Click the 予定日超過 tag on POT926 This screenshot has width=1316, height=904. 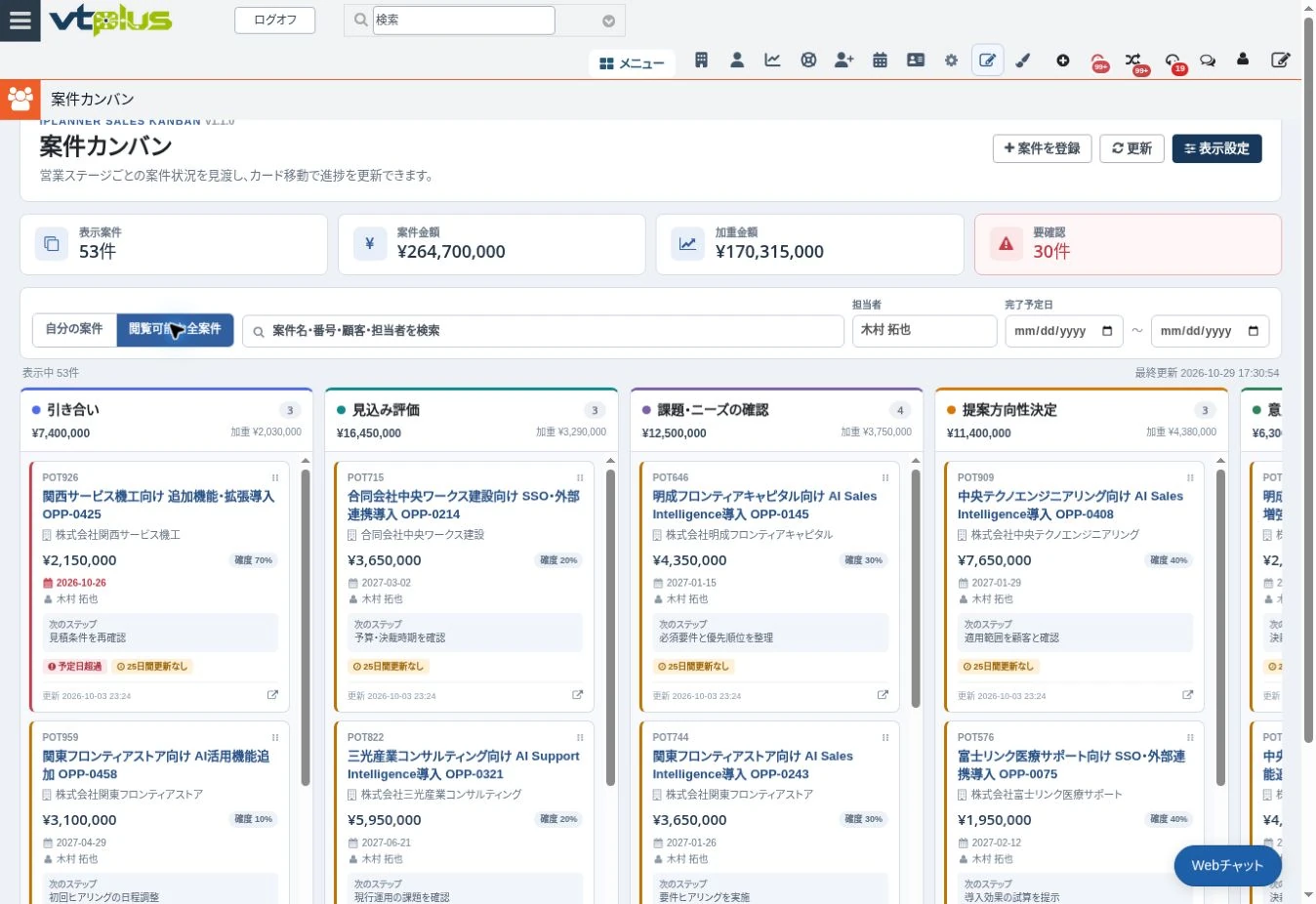(x=75, y=667)
